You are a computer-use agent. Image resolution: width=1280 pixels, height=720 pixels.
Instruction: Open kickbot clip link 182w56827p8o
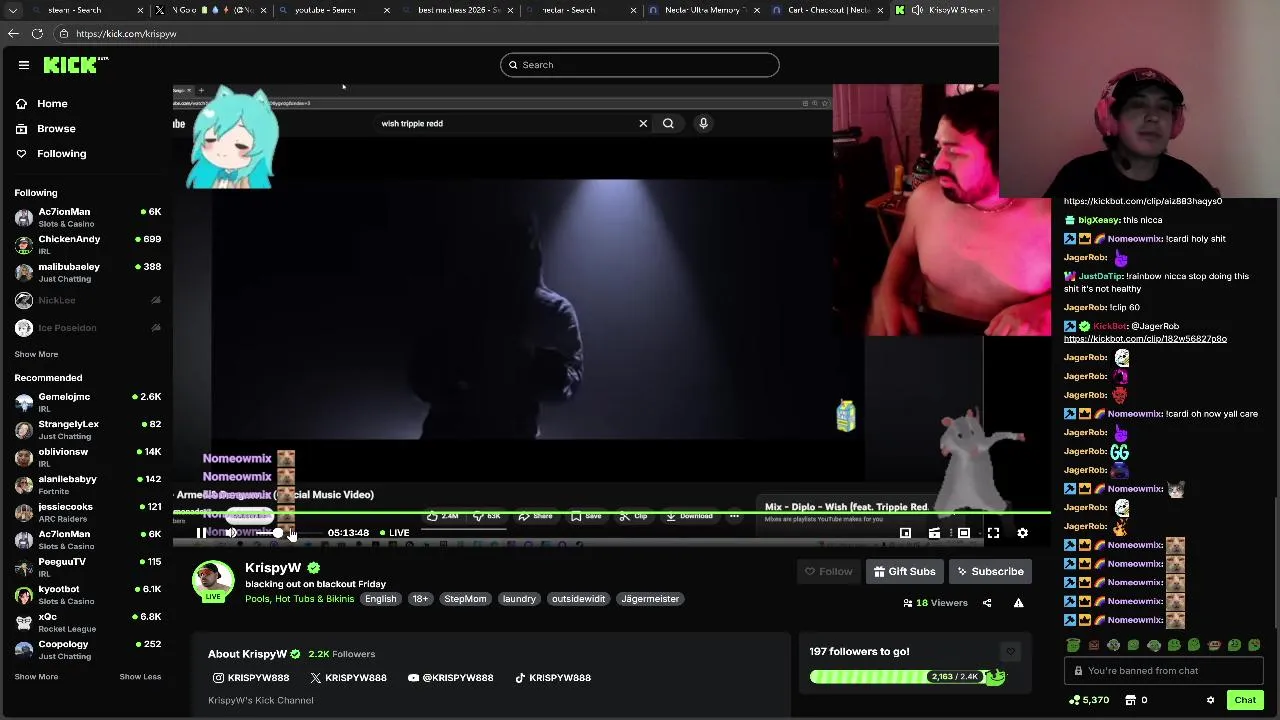tap(1145, 339)
